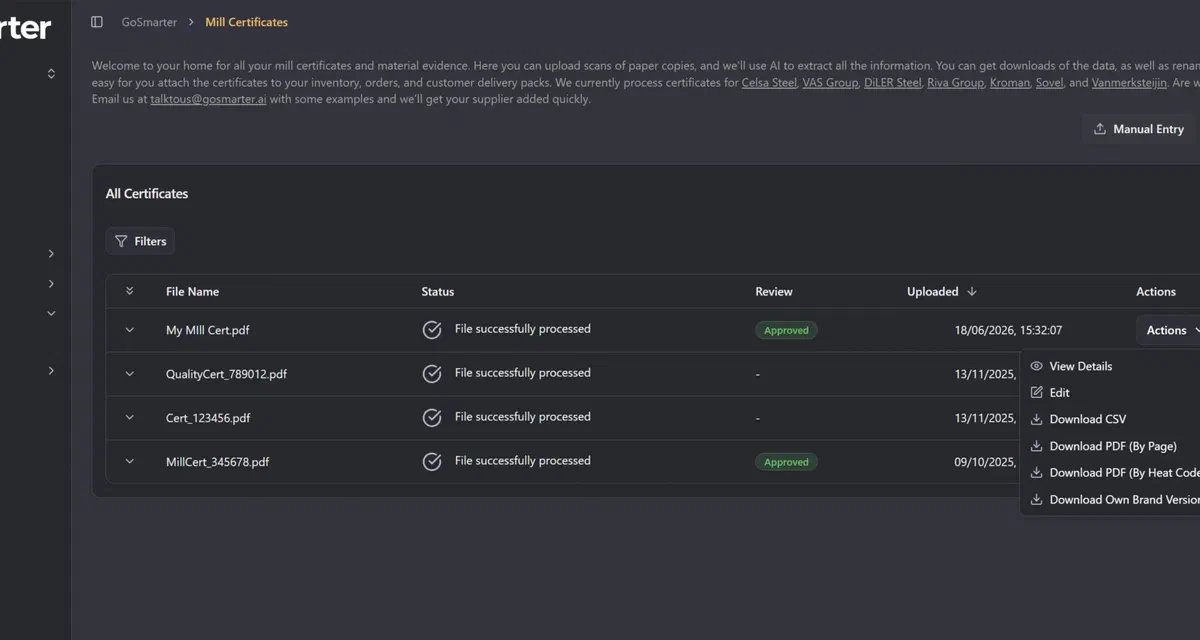The height and width of the screenshot is (640, 1200).
Task: Click the download icon beside Download CSV
Action: tap(1036, 419)
